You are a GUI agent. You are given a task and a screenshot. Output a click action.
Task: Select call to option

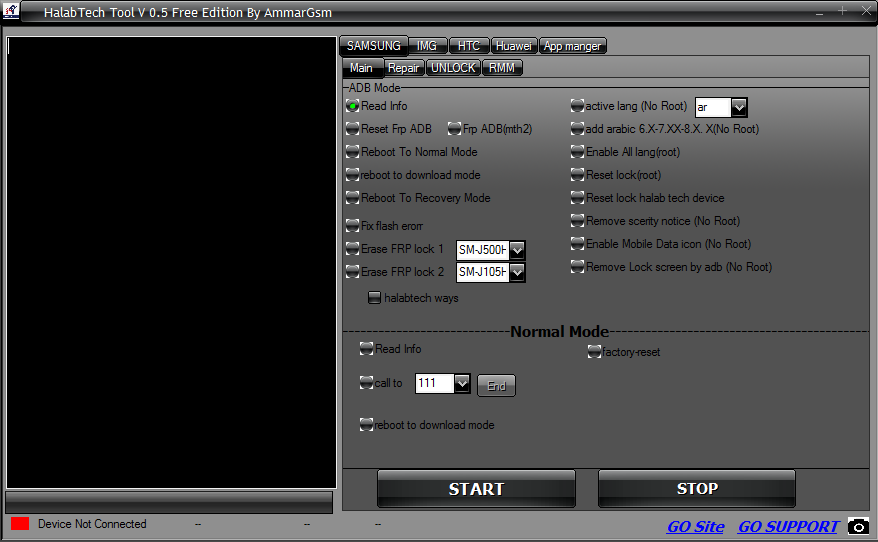click(366, 383)
